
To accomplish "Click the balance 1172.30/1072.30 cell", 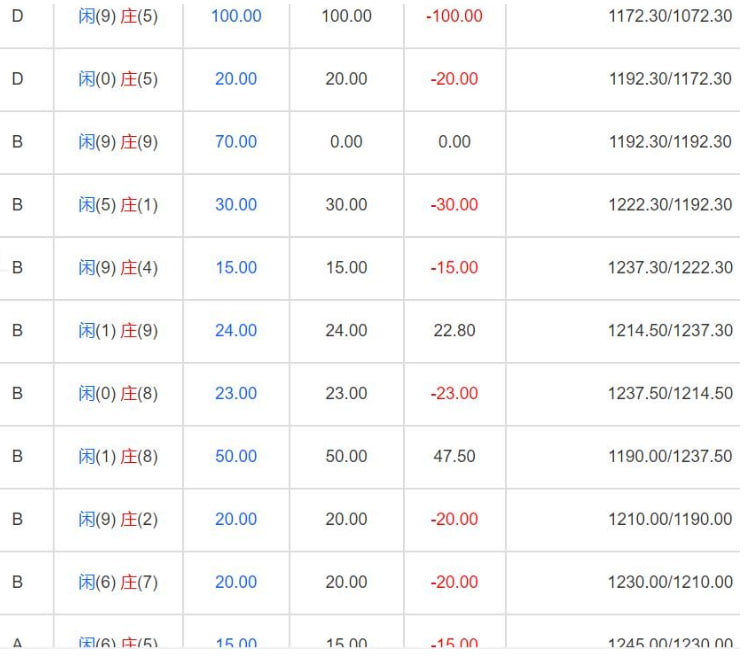I will [x=670, y=16].
